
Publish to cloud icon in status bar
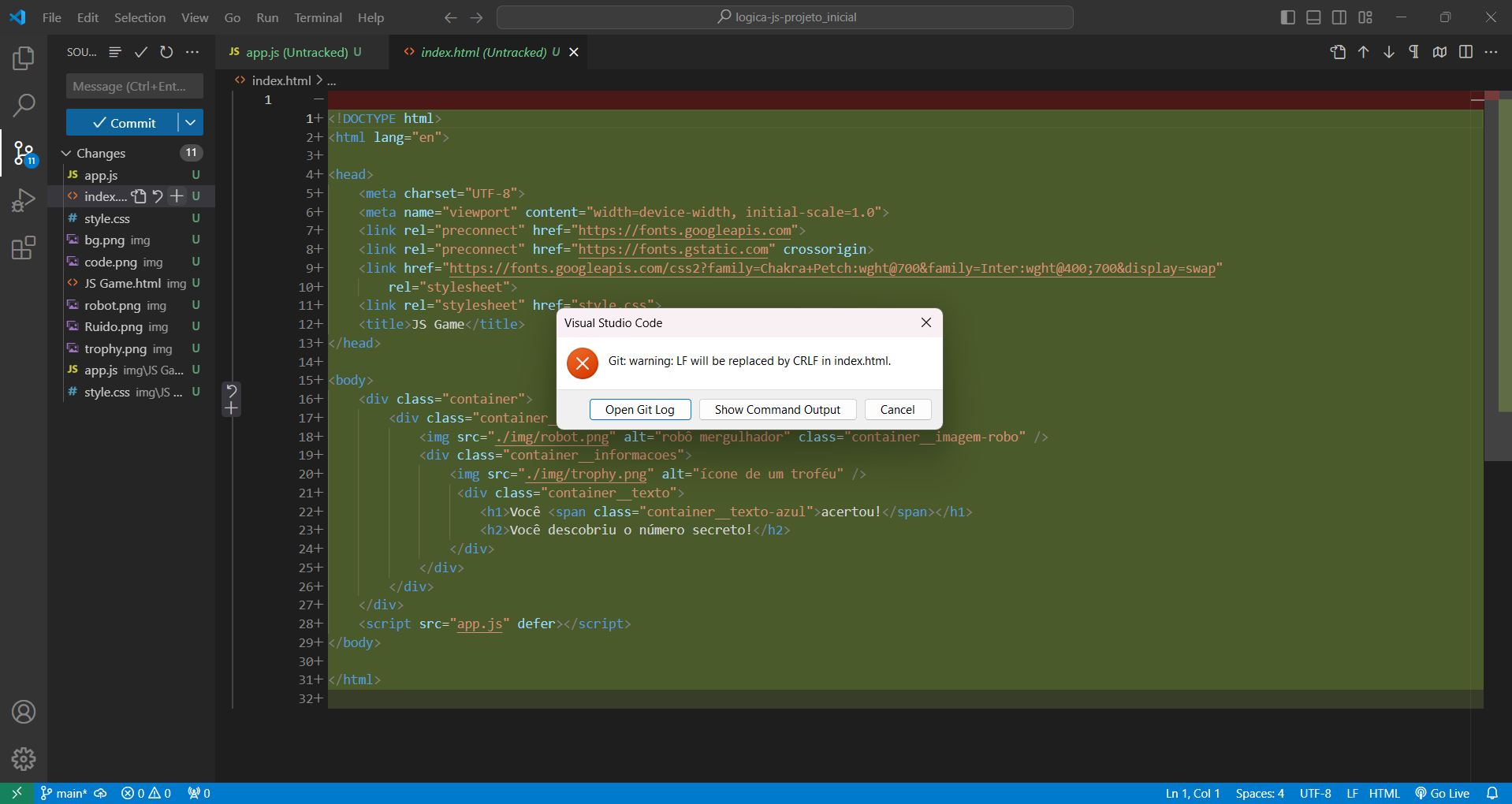100,793
